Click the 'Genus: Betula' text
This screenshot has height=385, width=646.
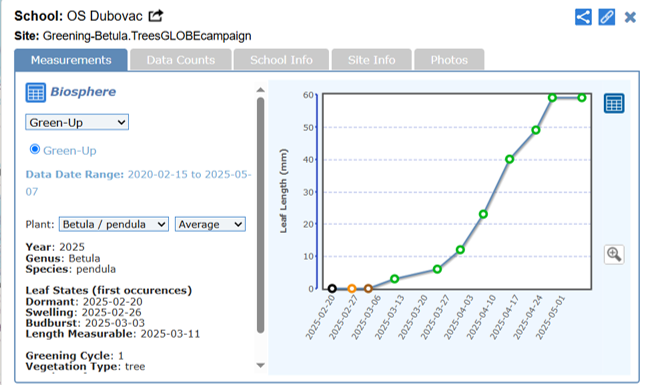[63, 258]
